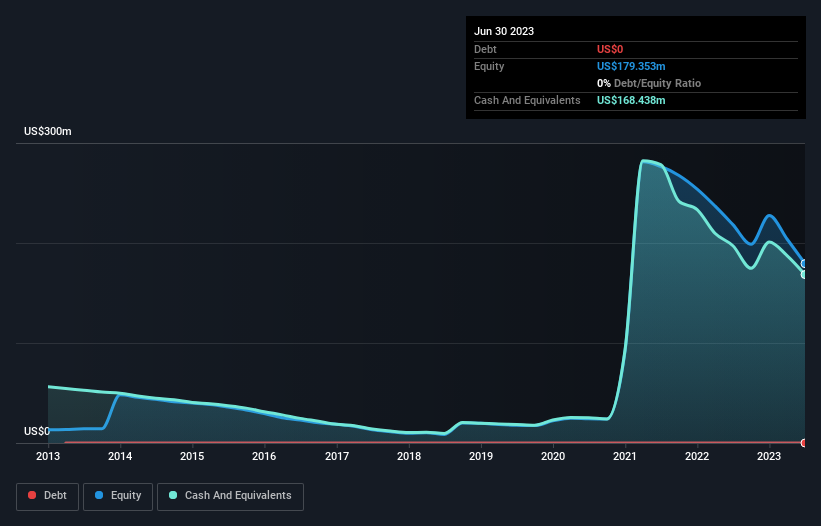Select the 2022 x-axis label
Screen dimensions: 821x526
697,456
